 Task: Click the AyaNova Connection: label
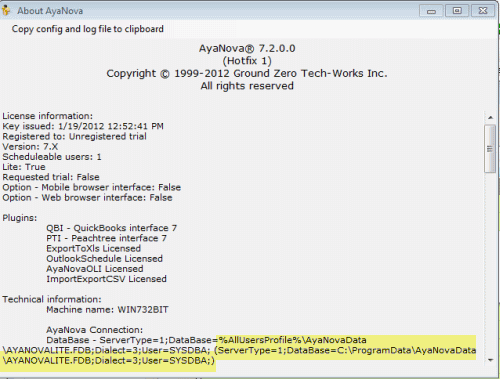coord(95,330)
